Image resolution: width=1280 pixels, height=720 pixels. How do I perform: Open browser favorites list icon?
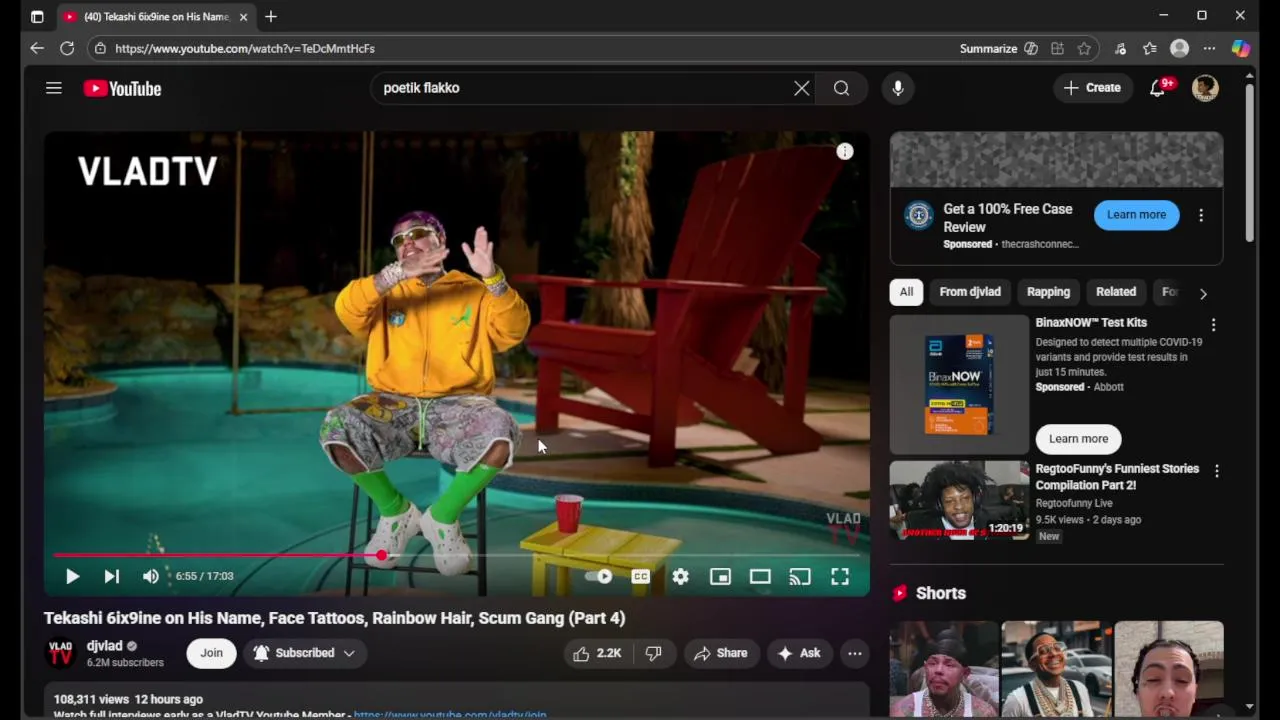[1150, 48]
